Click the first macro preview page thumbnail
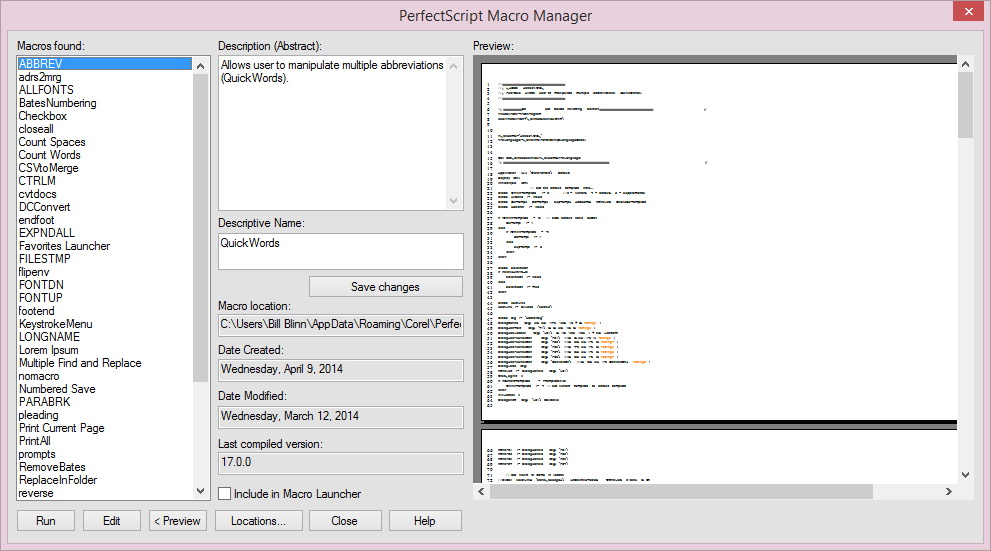Image resolution: width=991 pixels, height=551 pixels. coord(719,242)
